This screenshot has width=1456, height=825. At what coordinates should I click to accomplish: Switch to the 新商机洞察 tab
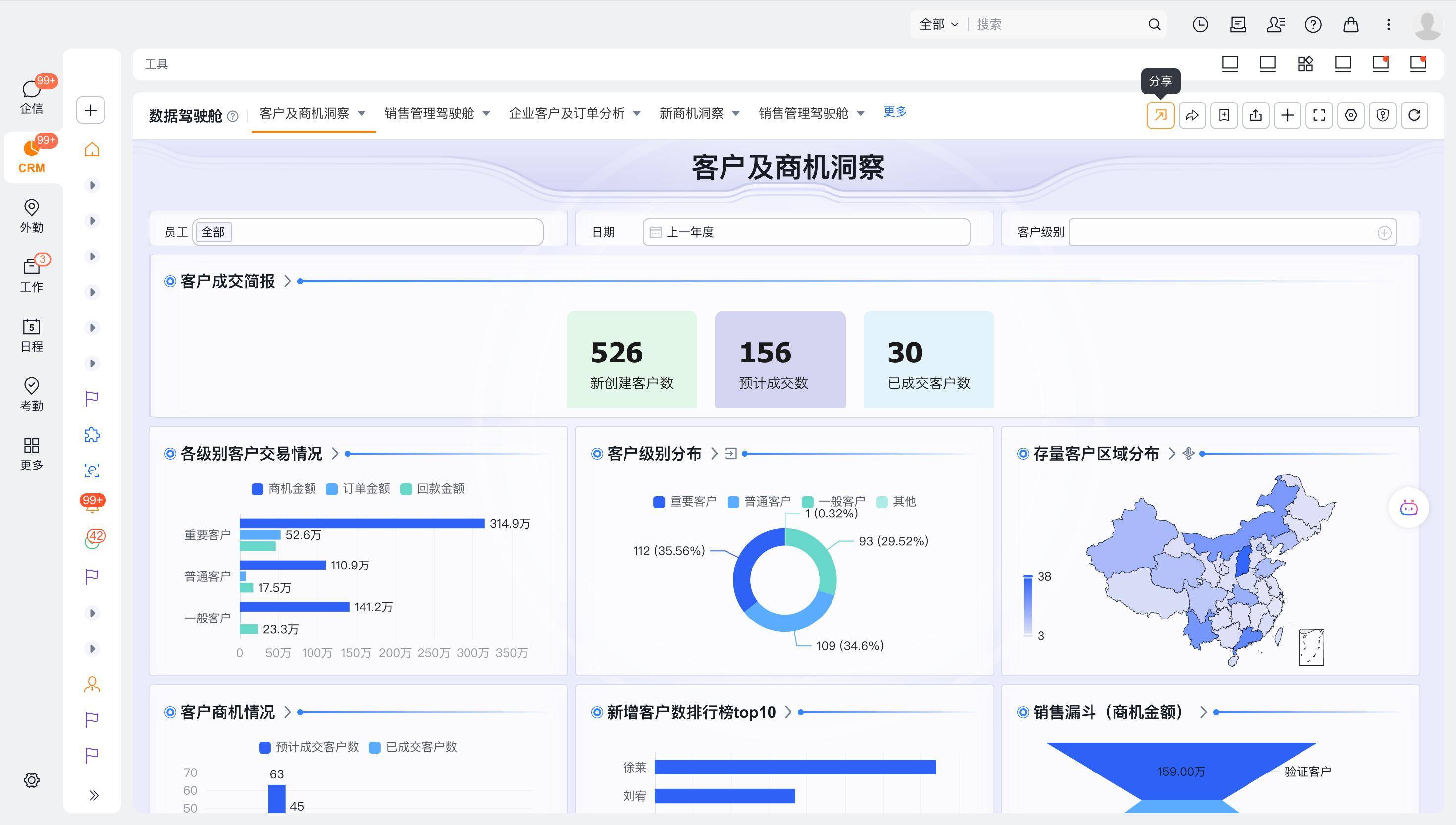pyautogui.click(x=691, y=113)
